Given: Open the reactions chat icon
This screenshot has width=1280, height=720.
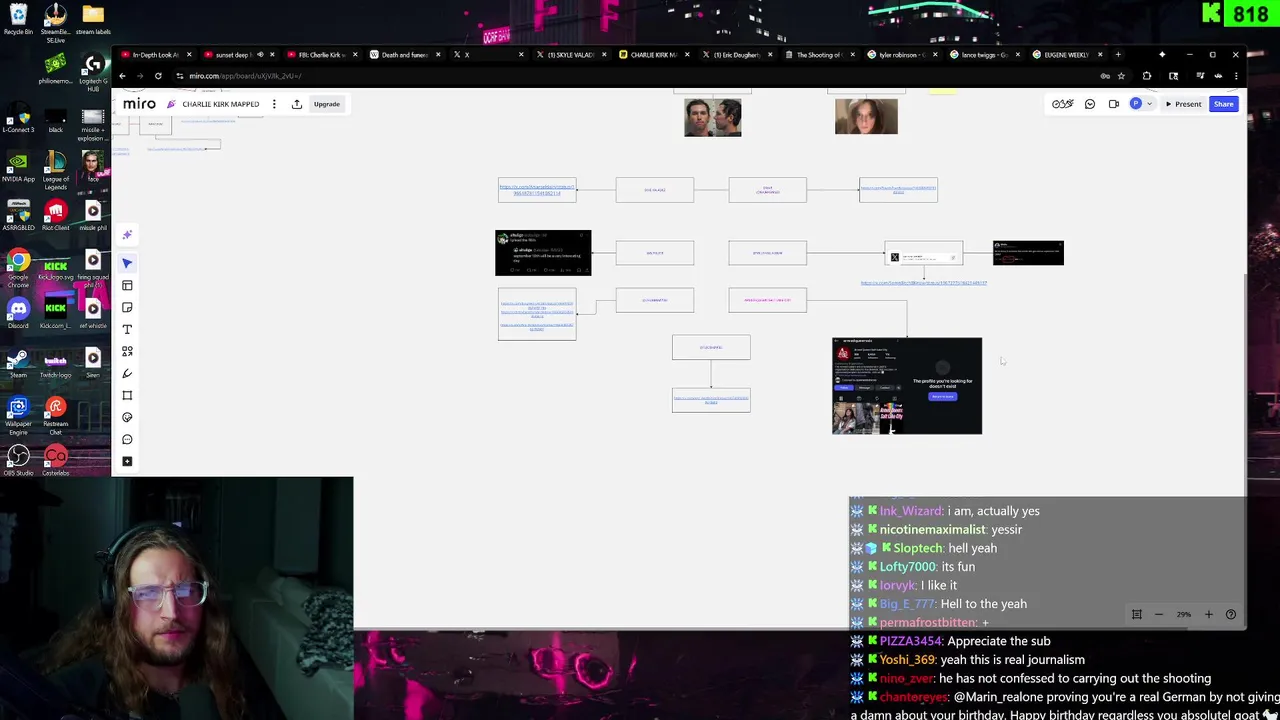Looking at the screenshot, I should tap(1090, 104).
